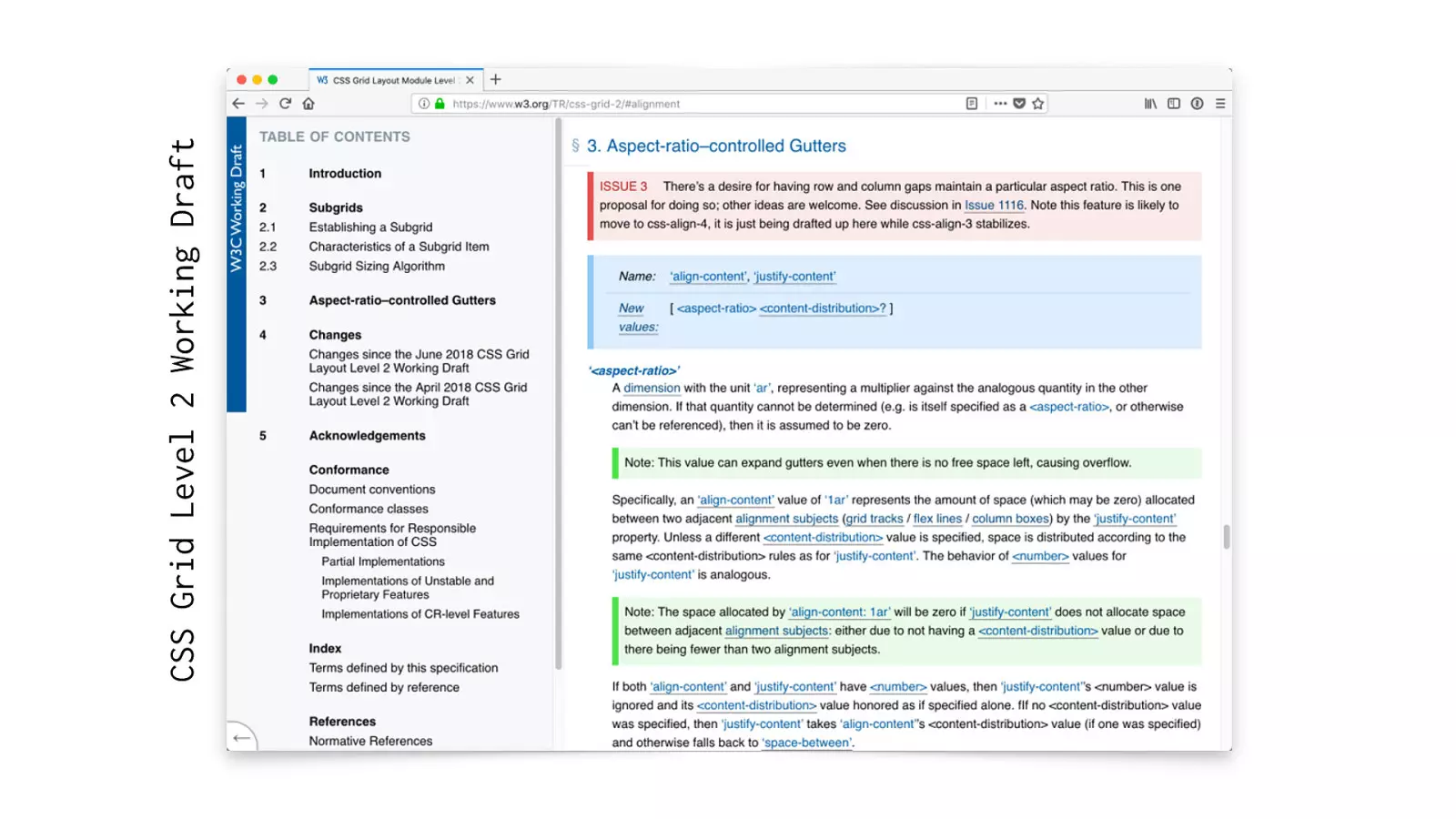Go to Characteristics of a Subgrid Item
The image size is (1456, 819).
click(x=399, y=247)
